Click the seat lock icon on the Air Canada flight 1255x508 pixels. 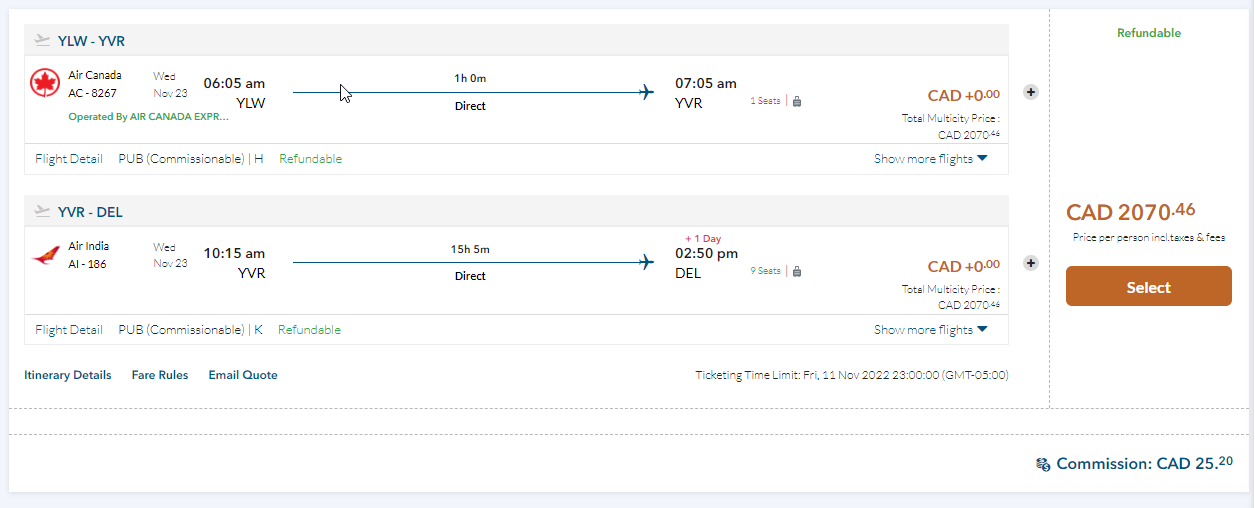(x=797, y=101)
